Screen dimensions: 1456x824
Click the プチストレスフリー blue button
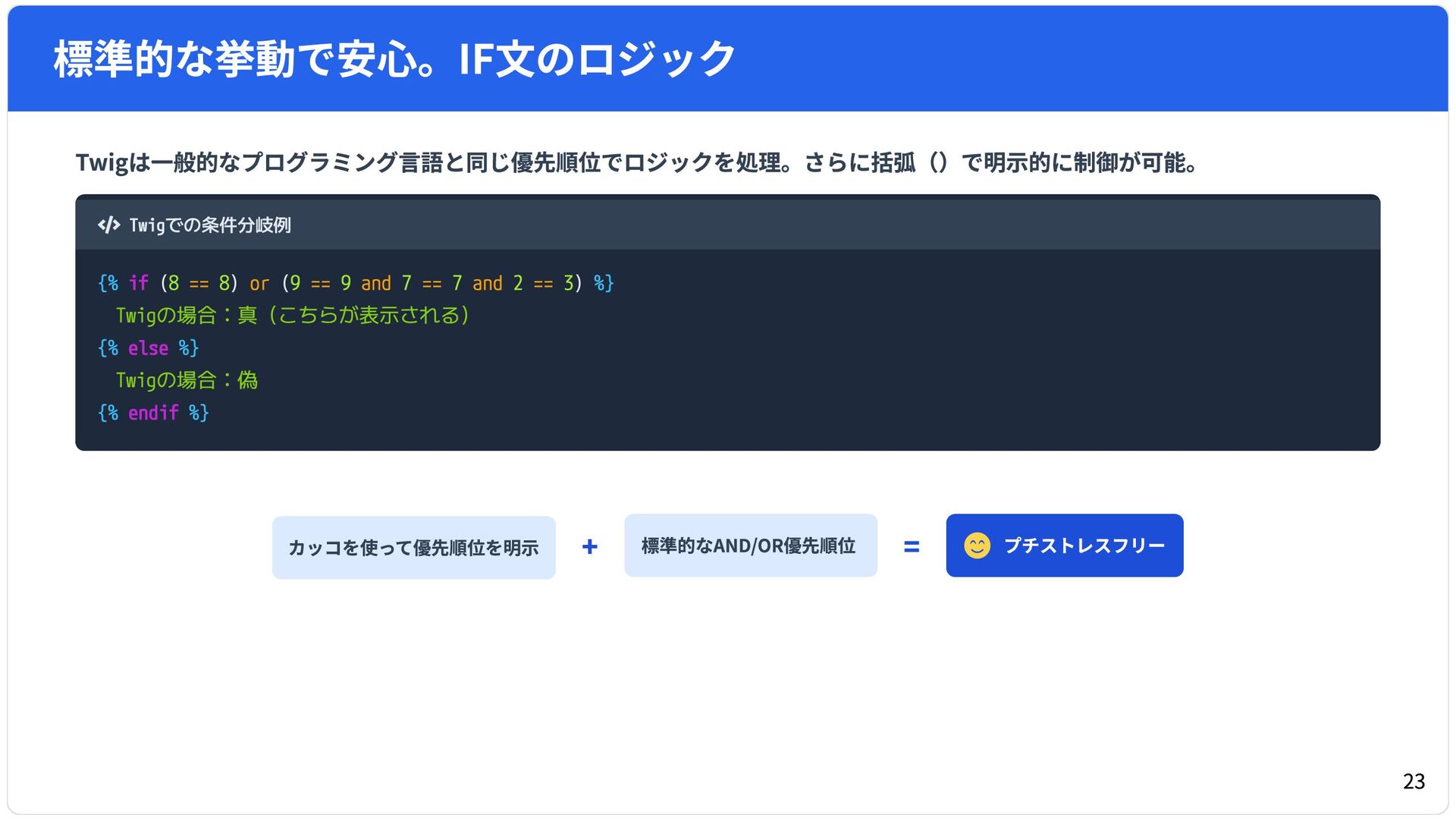point(1064,546)
